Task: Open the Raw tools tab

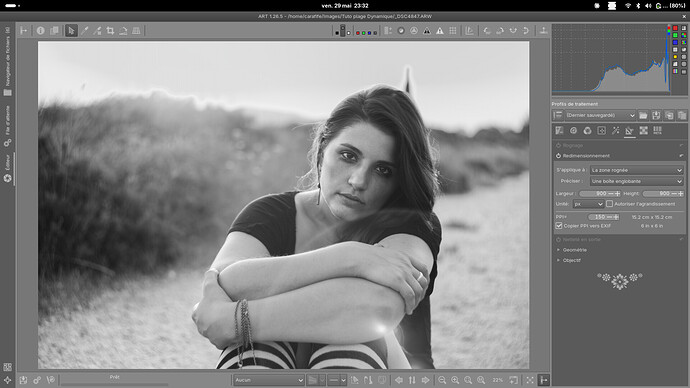Action: [x=644, y=130]
